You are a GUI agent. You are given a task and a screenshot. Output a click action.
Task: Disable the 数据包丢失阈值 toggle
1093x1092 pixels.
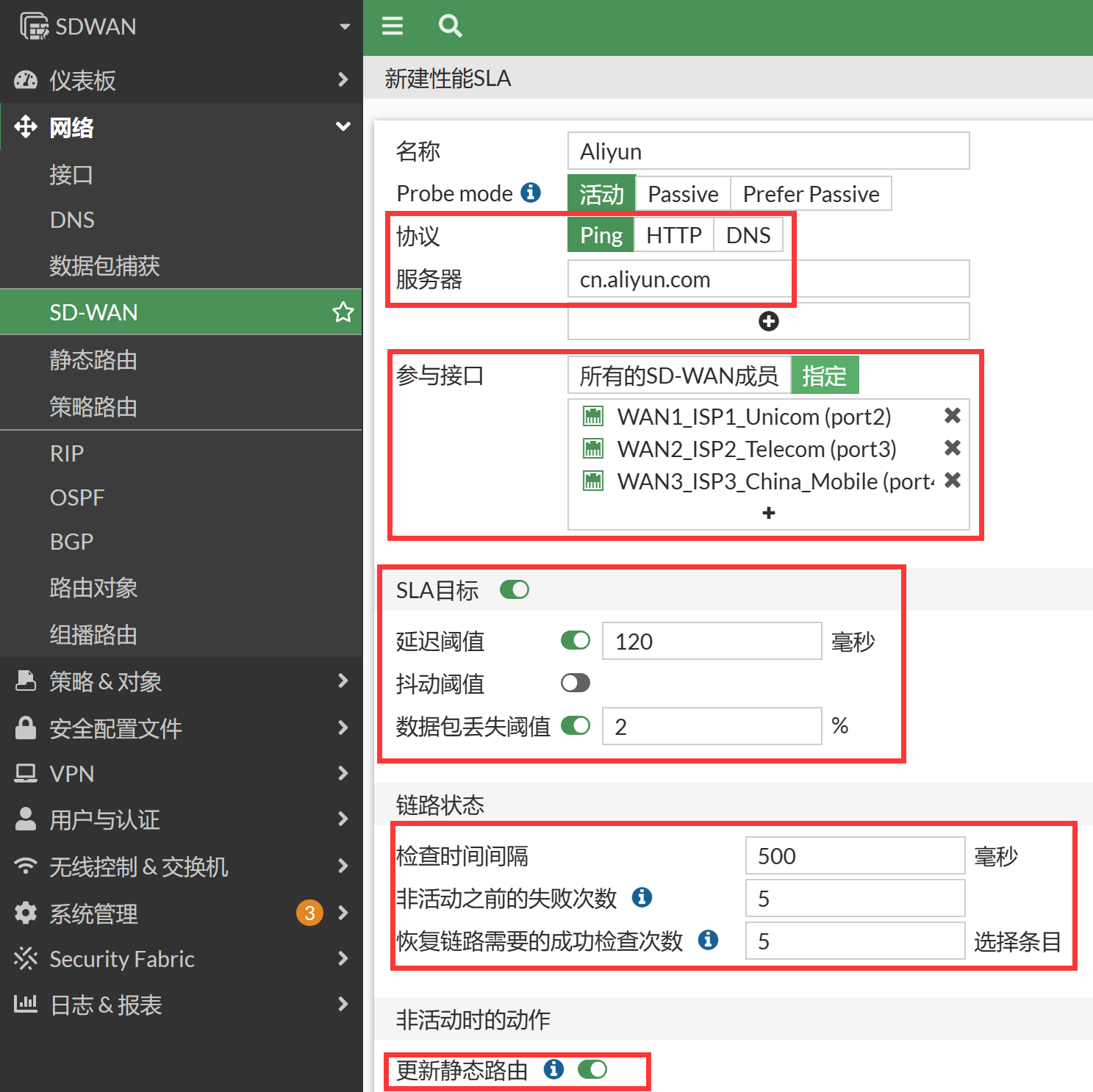tap(575, 726)
